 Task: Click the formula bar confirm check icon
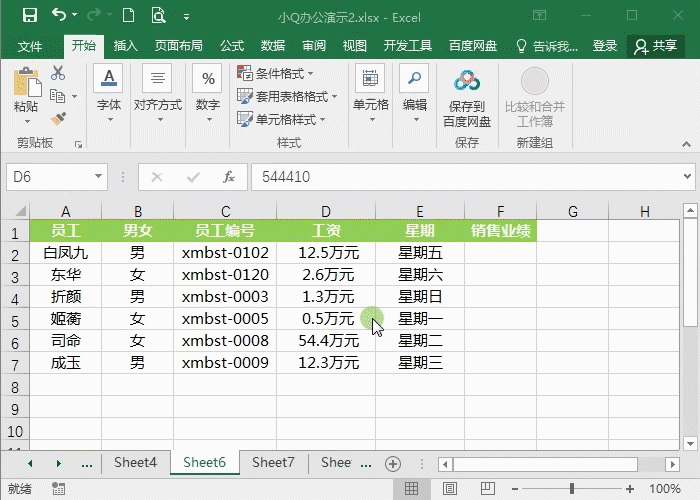[193, 177]
